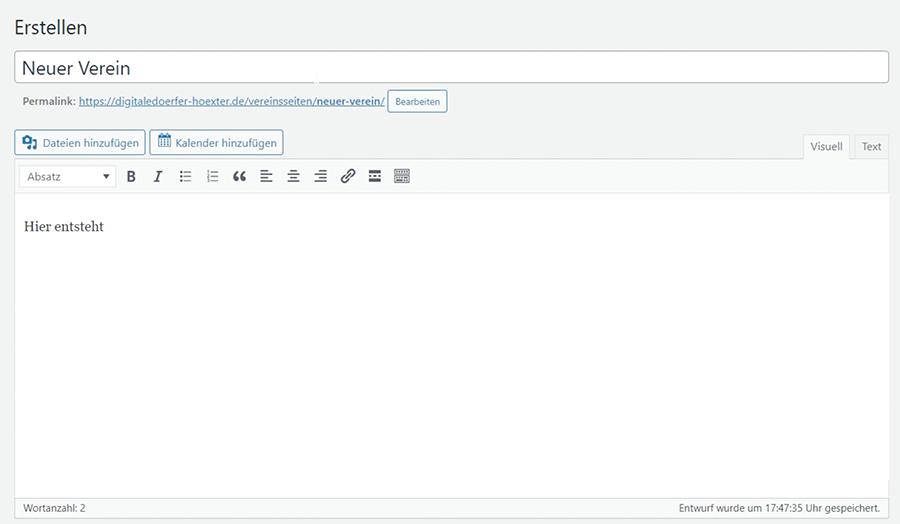Apply italic formatting
900x524 pixels.
pyautogui.click(x=158, y=176)
